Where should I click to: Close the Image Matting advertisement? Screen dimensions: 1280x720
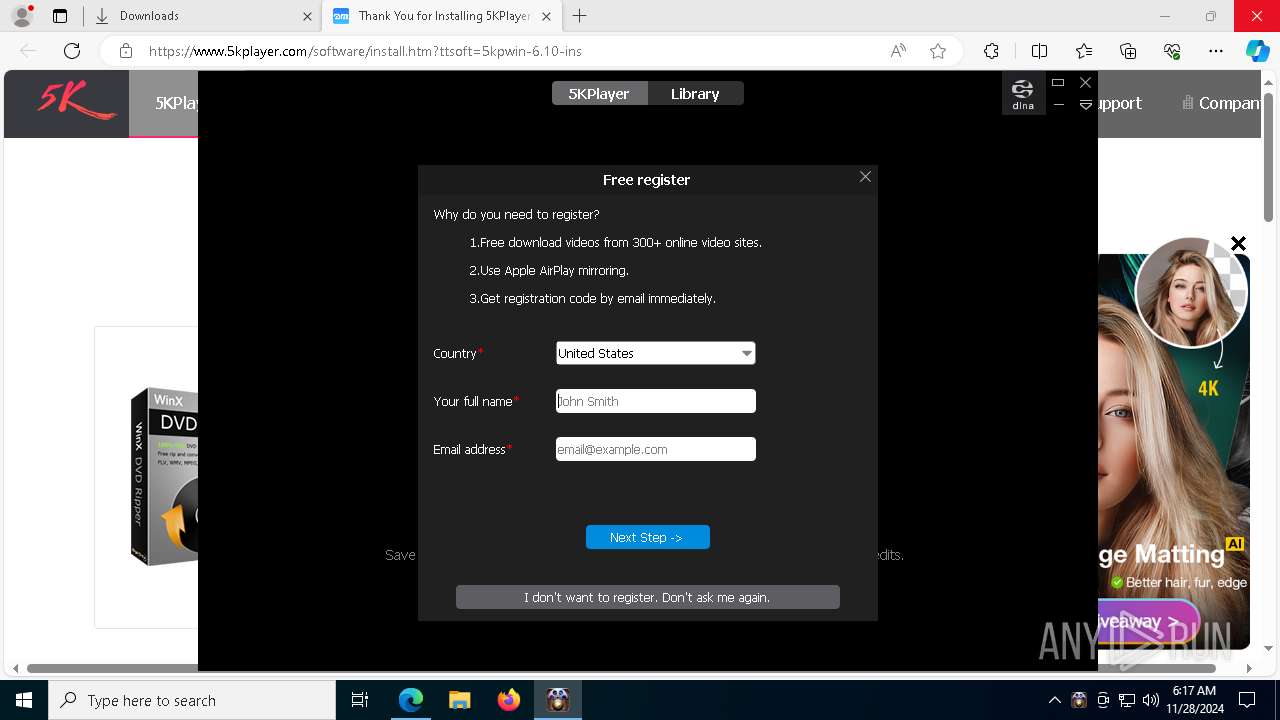[x=1238, y=243]
